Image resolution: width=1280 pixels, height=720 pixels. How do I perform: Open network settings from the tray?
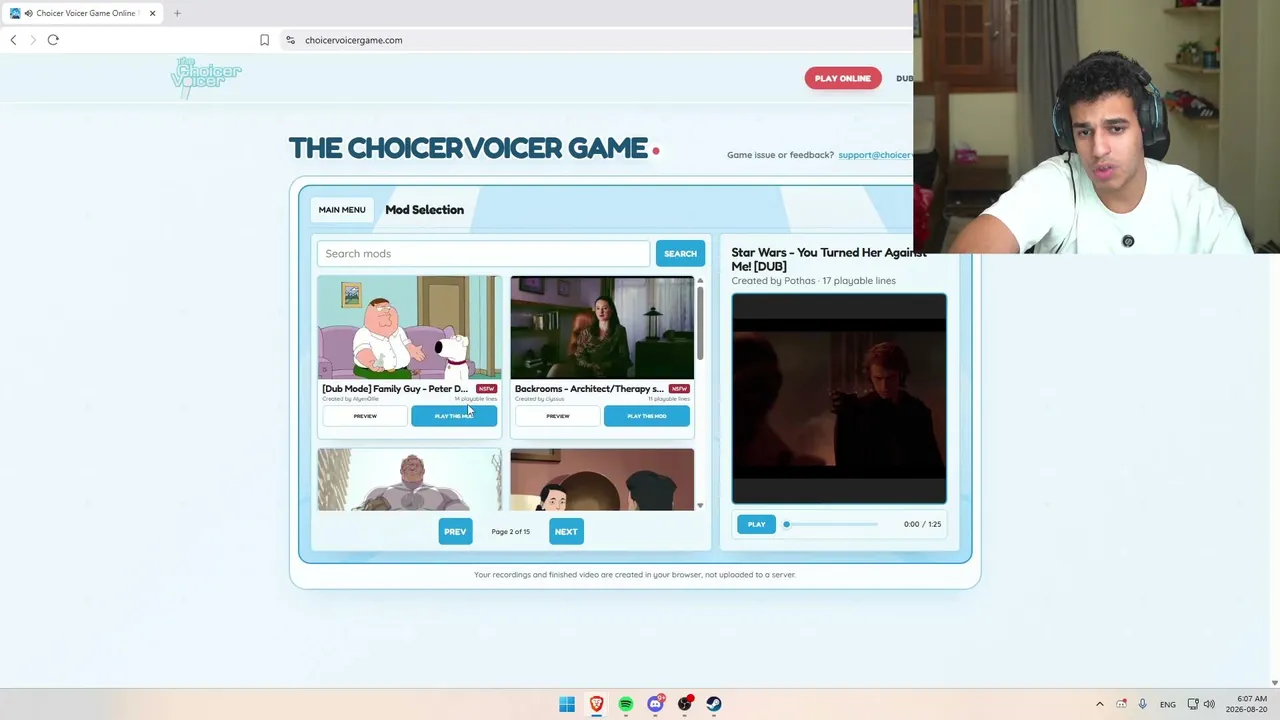tap(1193, 704)
